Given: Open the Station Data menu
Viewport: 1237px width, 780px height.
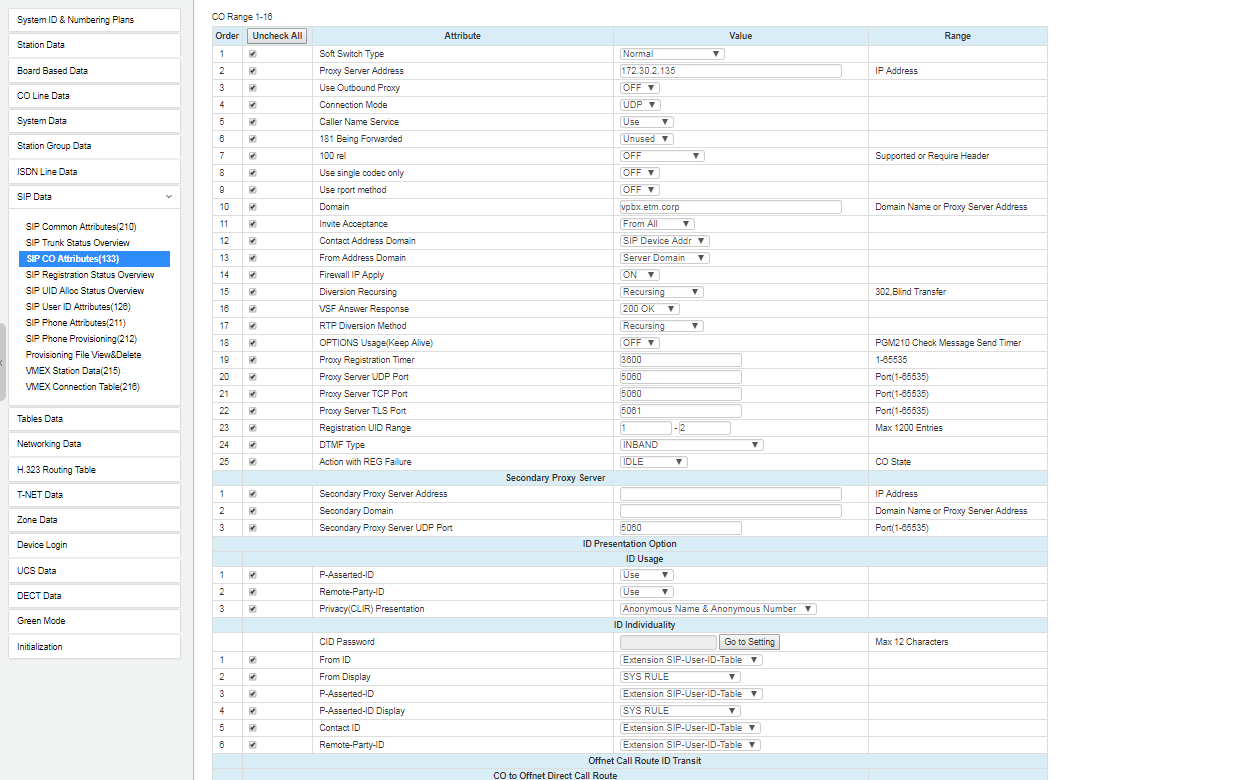Looking at the screenshot, I should click(96, 45).
